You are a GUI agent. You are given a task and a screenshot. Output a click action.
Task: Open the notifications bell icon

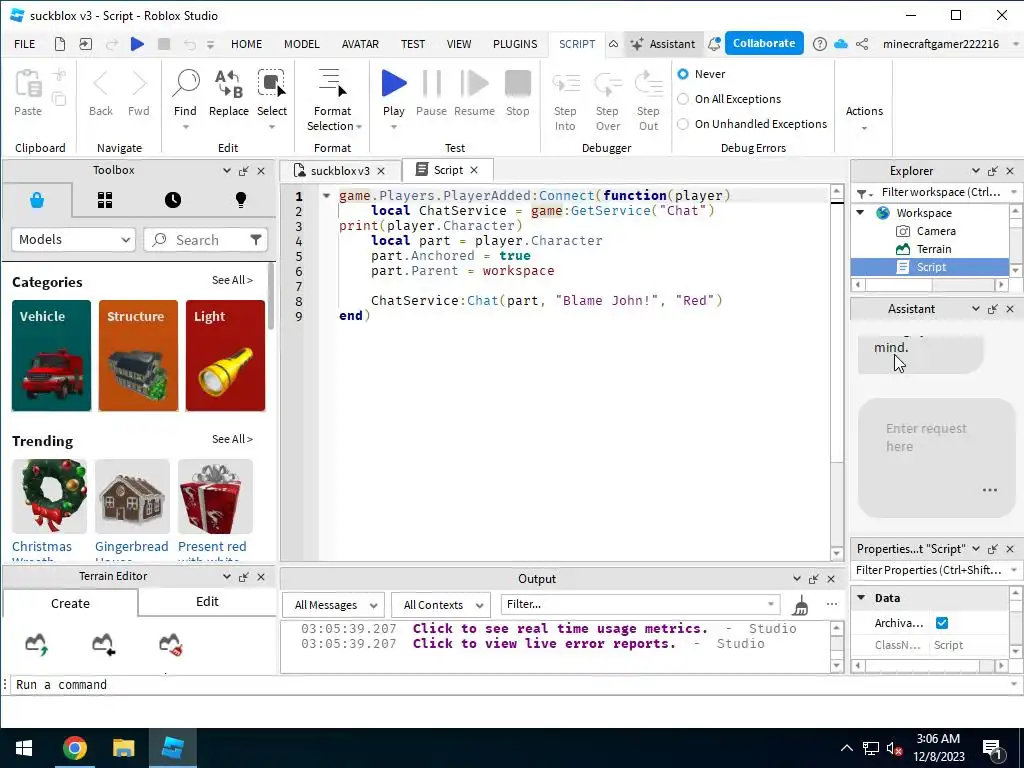[714, 44]
